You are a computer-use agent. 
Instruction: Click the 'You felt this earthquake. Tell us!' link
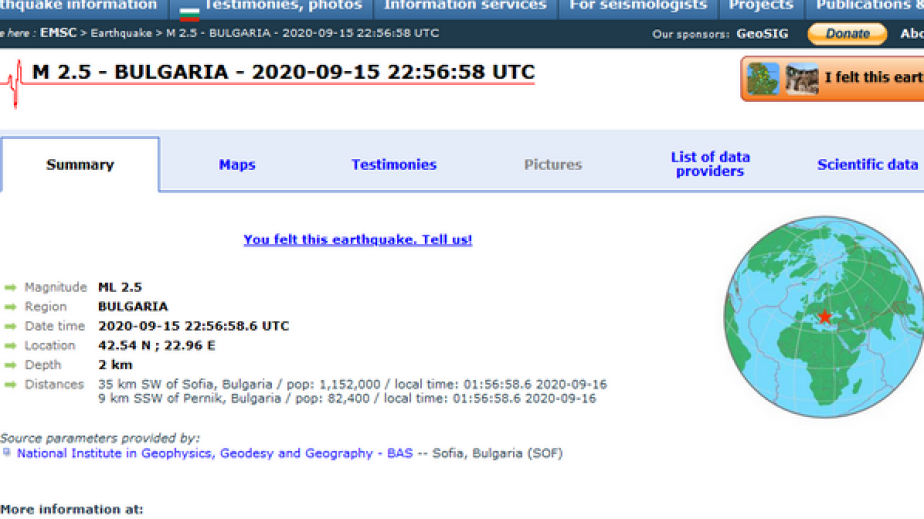tap(357, 240)
